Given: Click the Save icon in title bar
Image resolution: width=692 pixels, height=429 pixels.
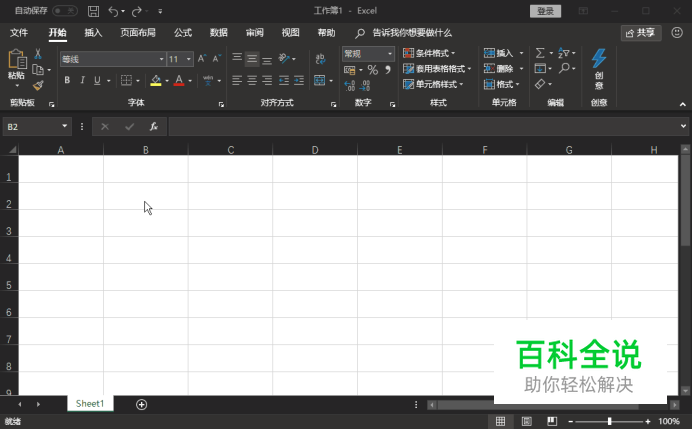Looking at the screenshot, I should pos(93,11).
